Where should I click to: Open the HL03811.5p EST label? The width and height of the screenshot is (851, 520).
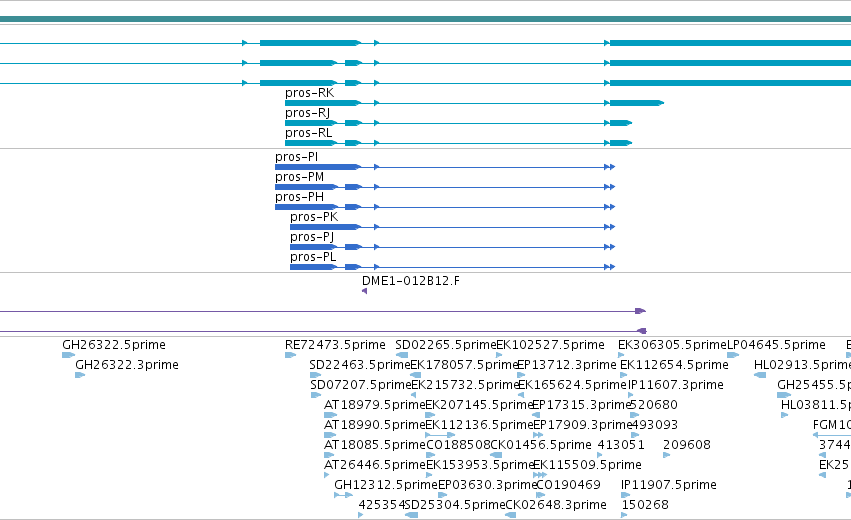click(816, 405)
